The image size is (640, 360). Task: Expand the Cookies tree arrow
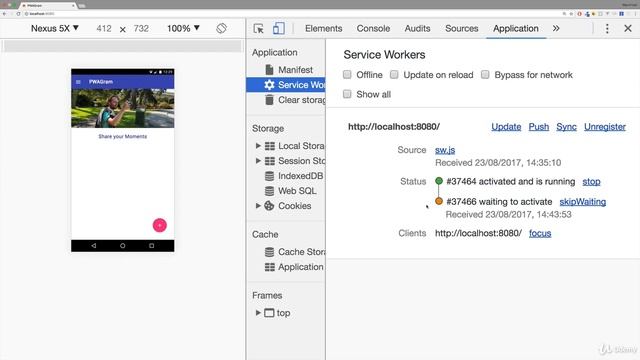[258, 206]
